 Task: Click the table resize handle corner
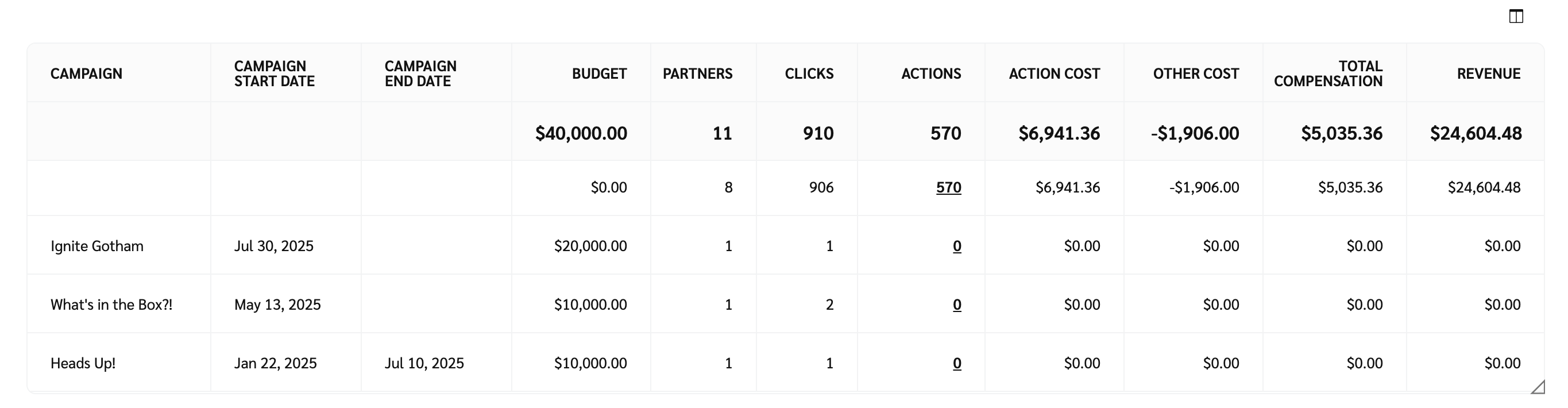(x=1538, y=387)
